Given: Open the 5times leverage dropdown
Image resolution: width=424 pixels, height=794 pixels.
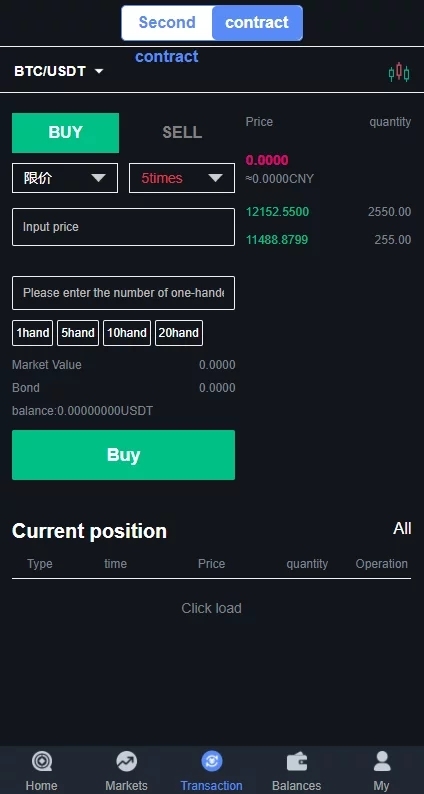Looking at the screenshot, I should 182,178.
